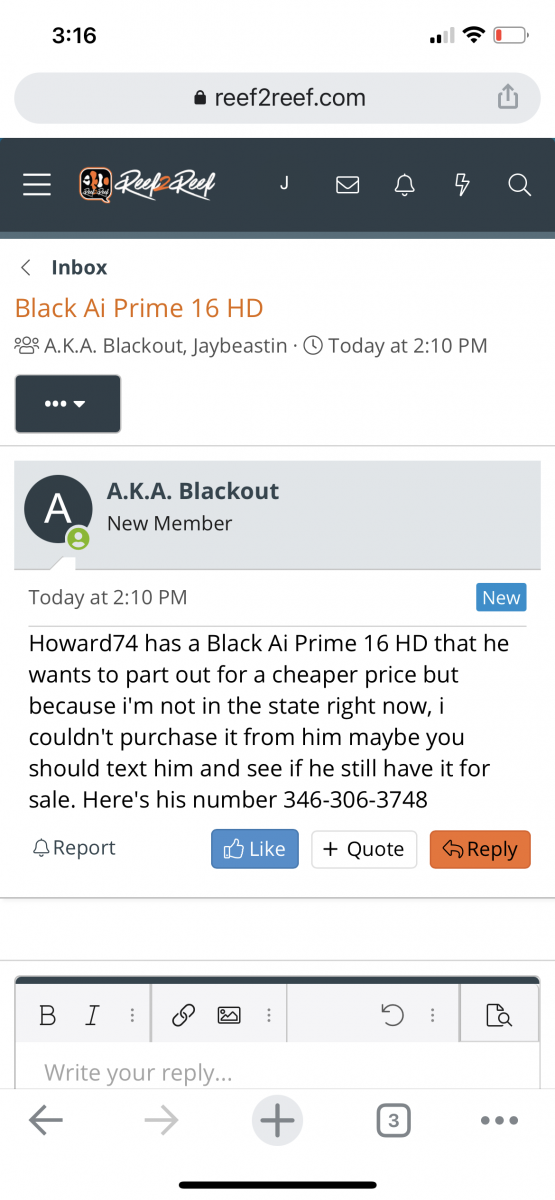Toggle bold formatting in editor
The width and height of the screenshot is (555, 1200).
47,1016
